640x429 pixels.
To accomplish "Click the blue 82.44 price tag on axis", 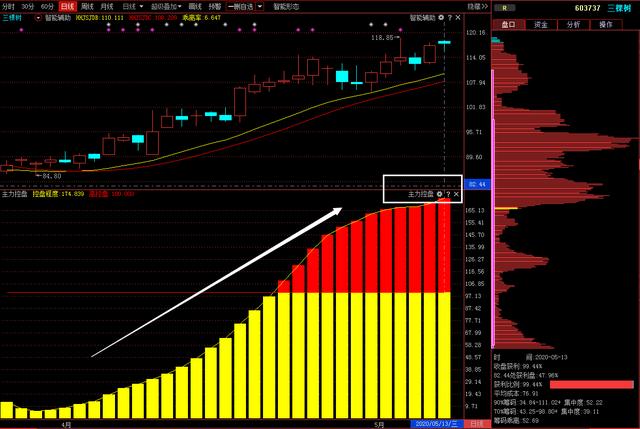I will (477, 184).
